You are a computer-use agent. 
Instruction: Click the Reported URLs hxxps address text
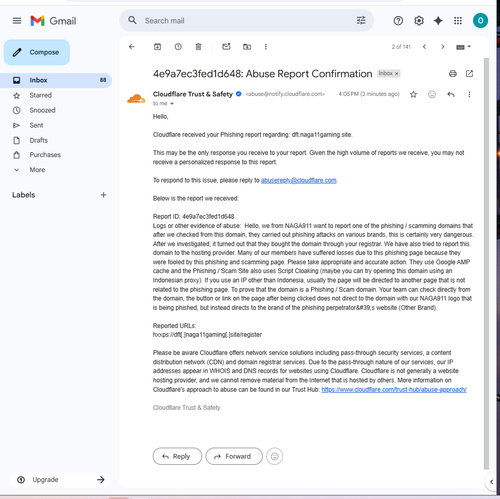click(x=207, y=335)
